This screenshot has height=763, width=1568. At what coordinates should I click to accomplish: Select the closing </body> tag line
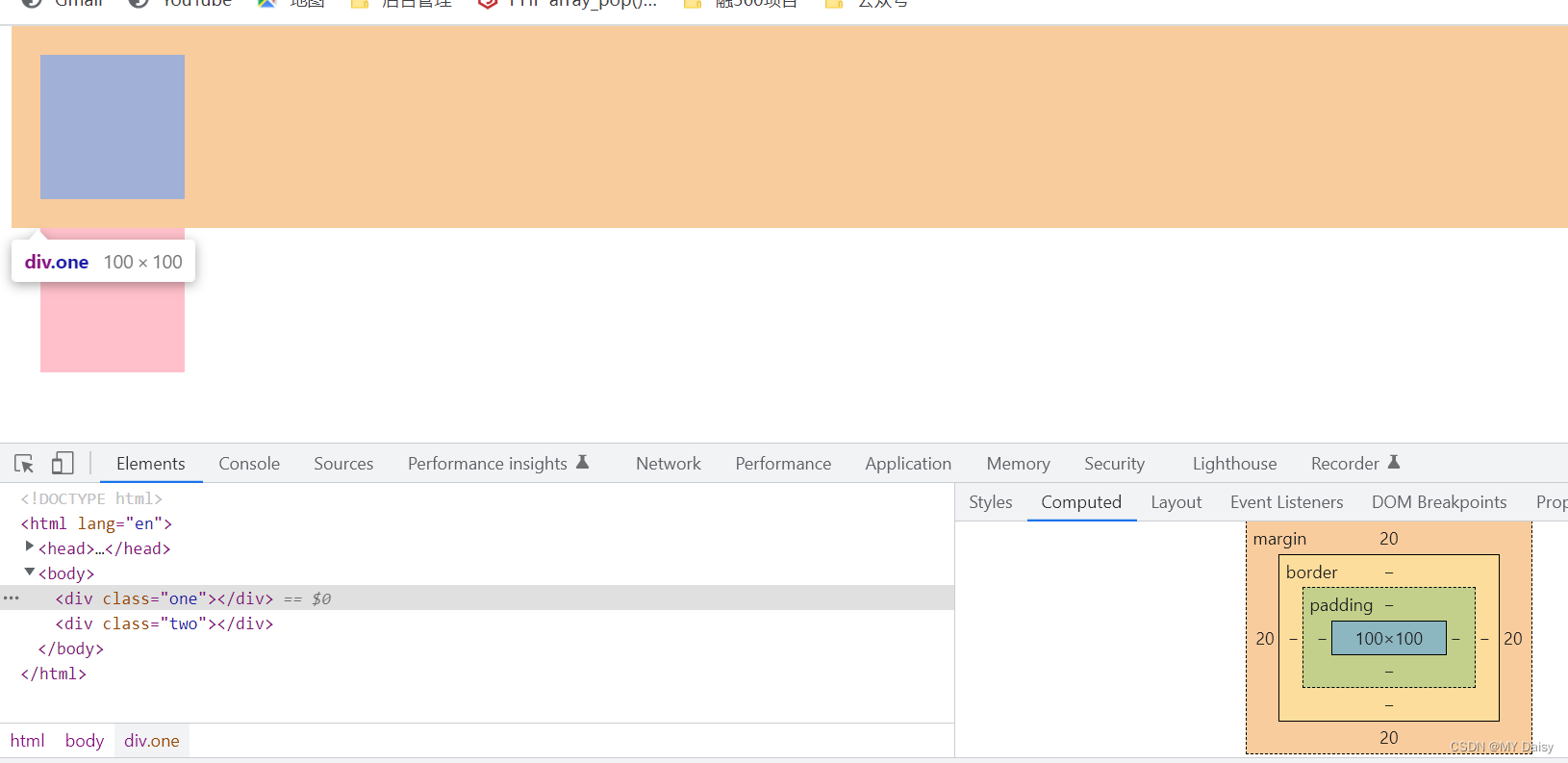click(x=71, y=649)
